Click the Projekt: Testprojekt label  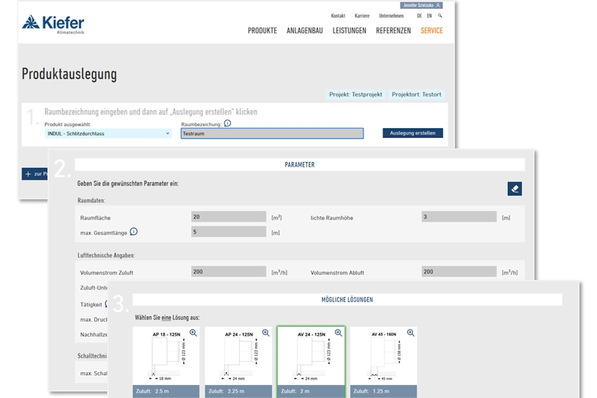(x=356, y=94)
